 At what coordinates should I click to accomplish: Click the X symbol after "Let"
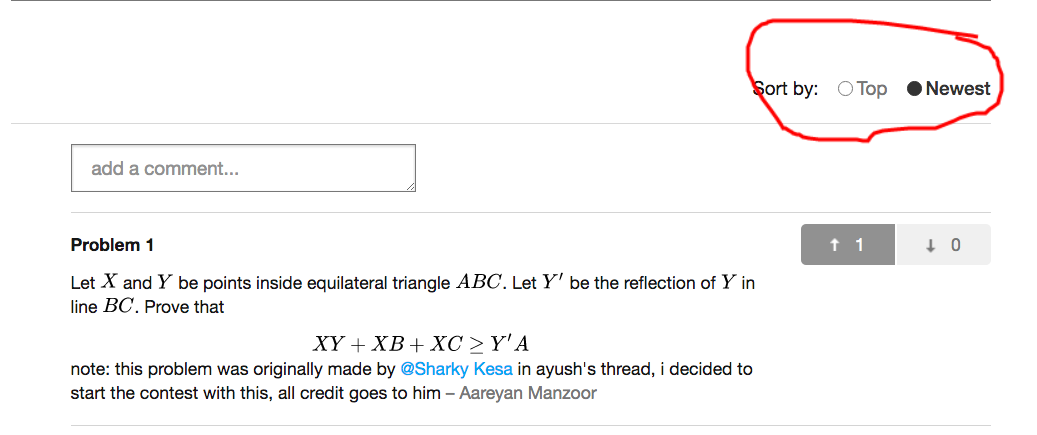point(109,283)
